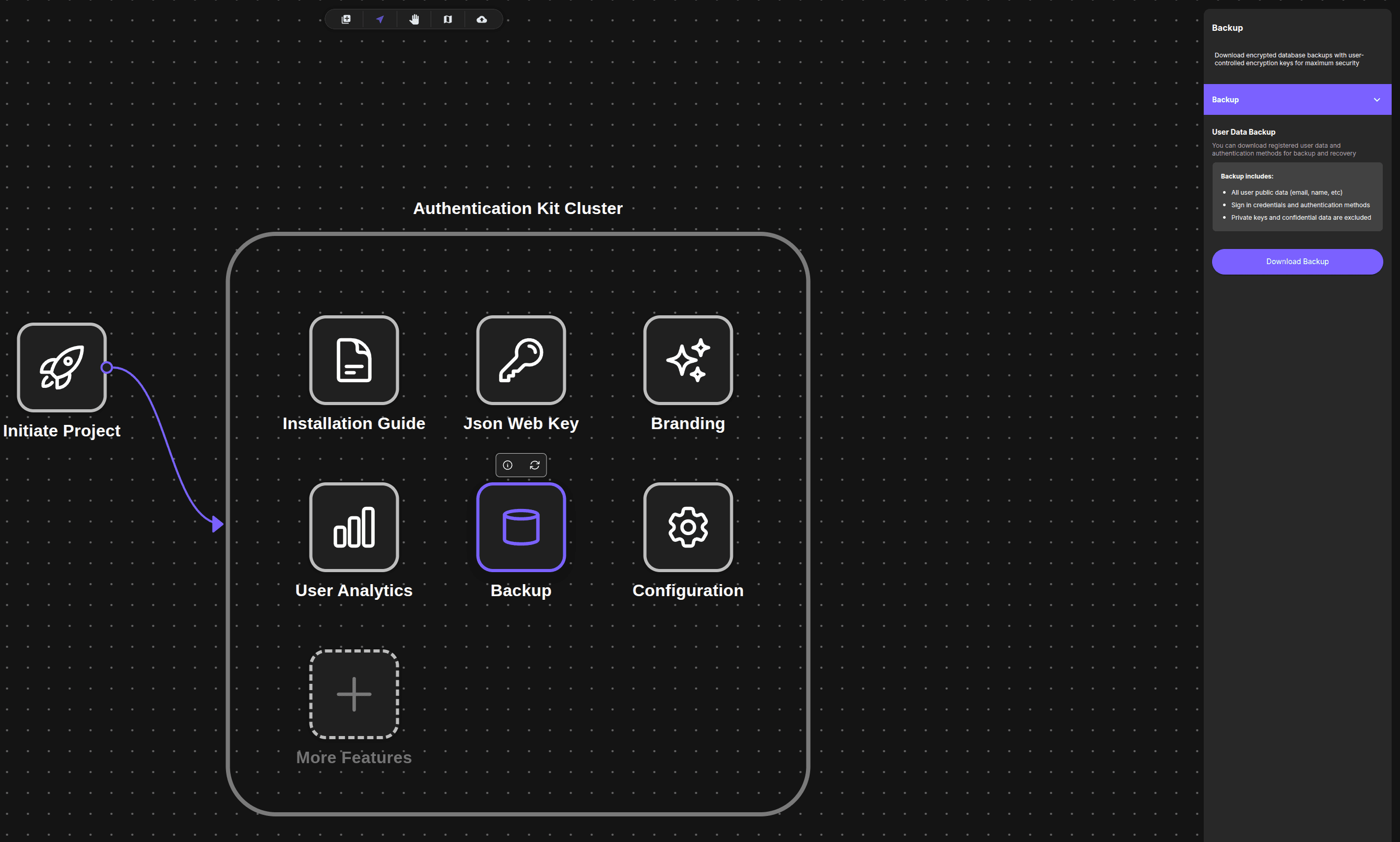Select the pointer cursor tool
The height and width of the screenshot is (842, 1400).
tap(380, 19)
